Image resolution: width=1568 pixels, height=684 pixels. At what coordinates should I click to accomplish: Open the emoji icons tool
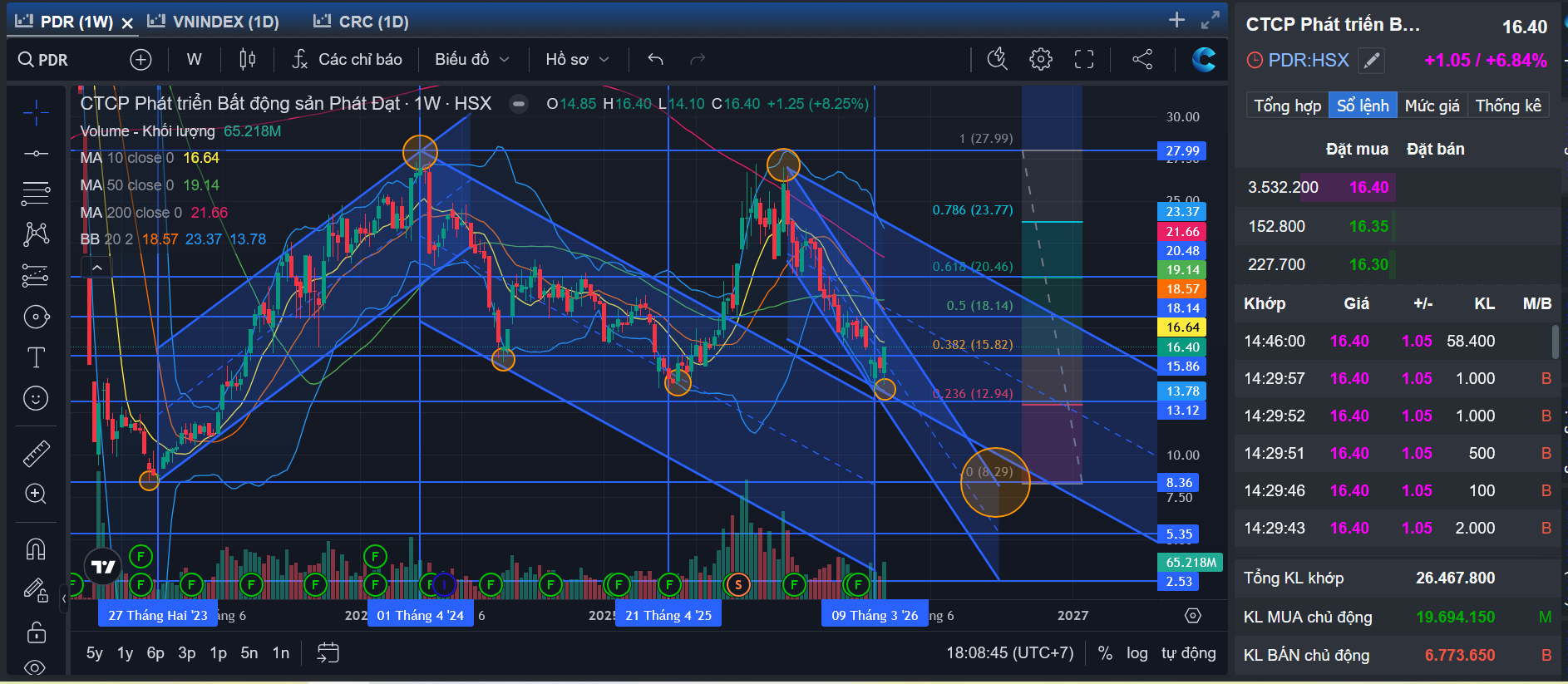[36, 399]
